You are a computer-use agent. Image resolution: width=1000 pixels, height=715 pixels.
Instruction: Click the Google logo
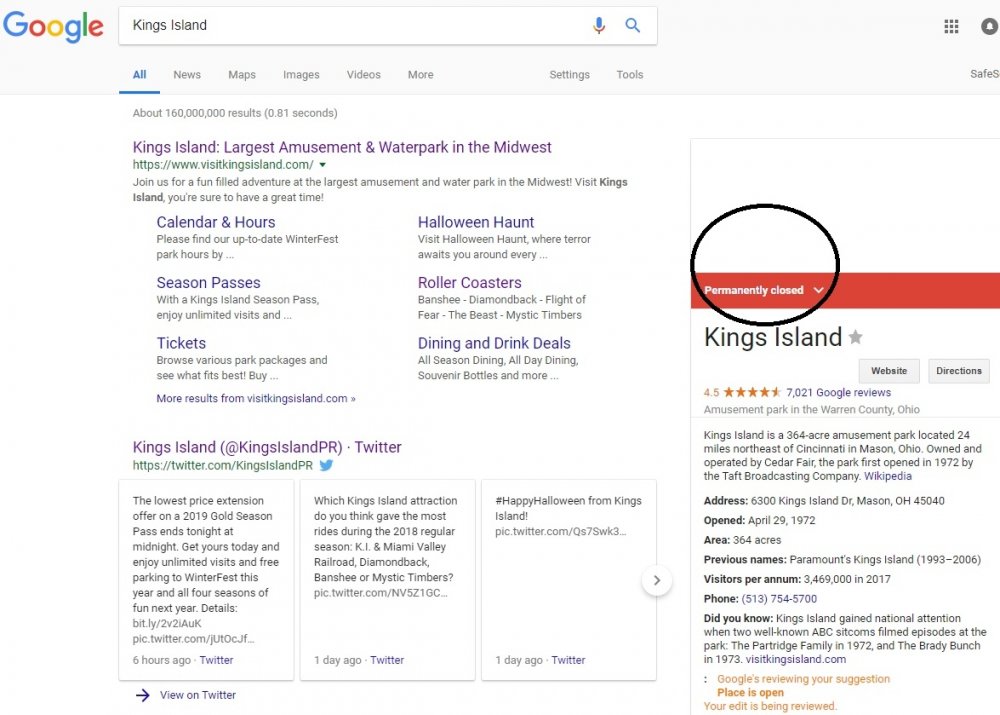pyautogui.click(x=53, y=26)
